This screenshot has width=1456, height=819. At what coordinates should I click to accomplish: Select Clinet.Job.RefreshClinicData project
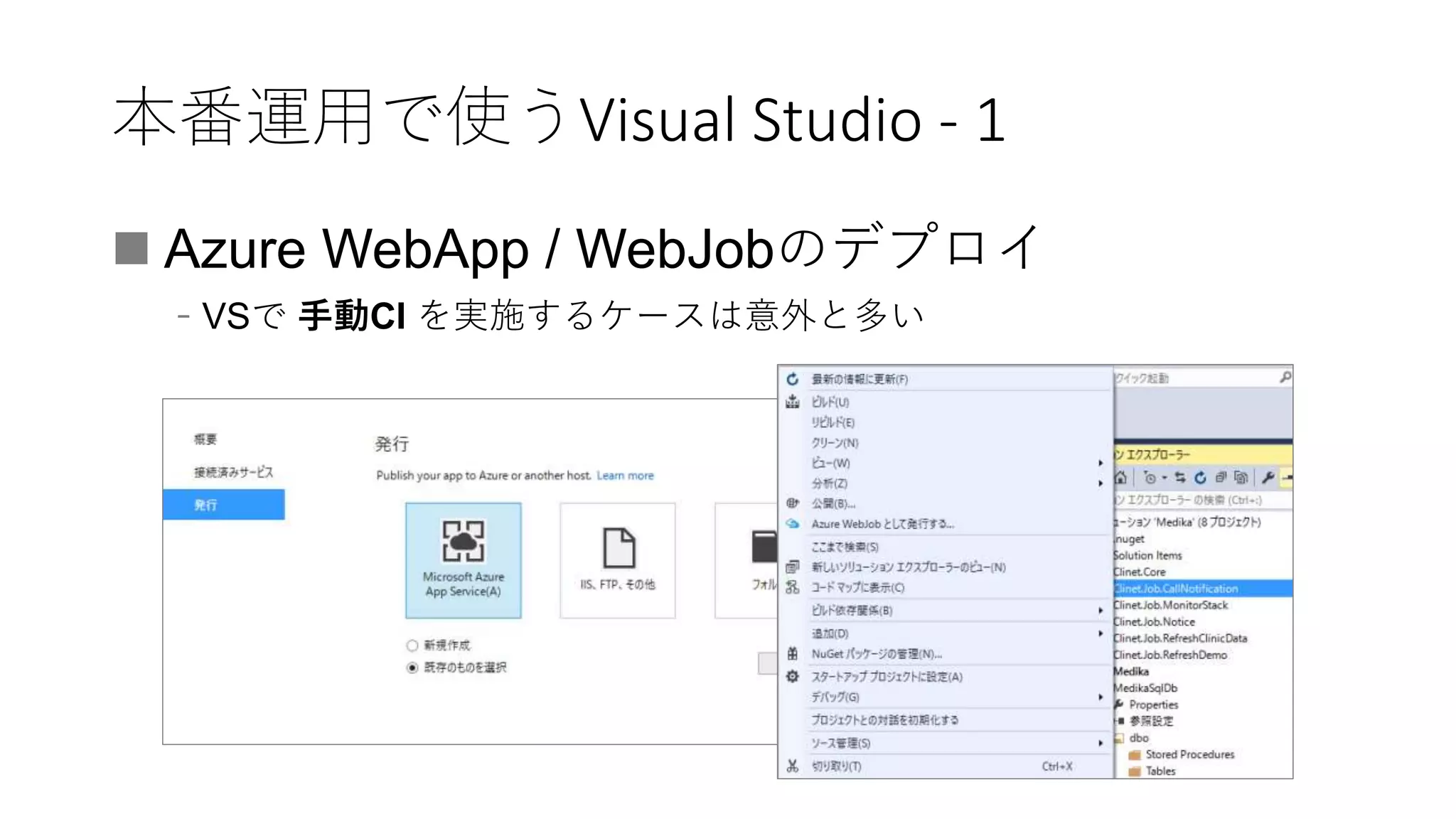(x=1180, y=638)
